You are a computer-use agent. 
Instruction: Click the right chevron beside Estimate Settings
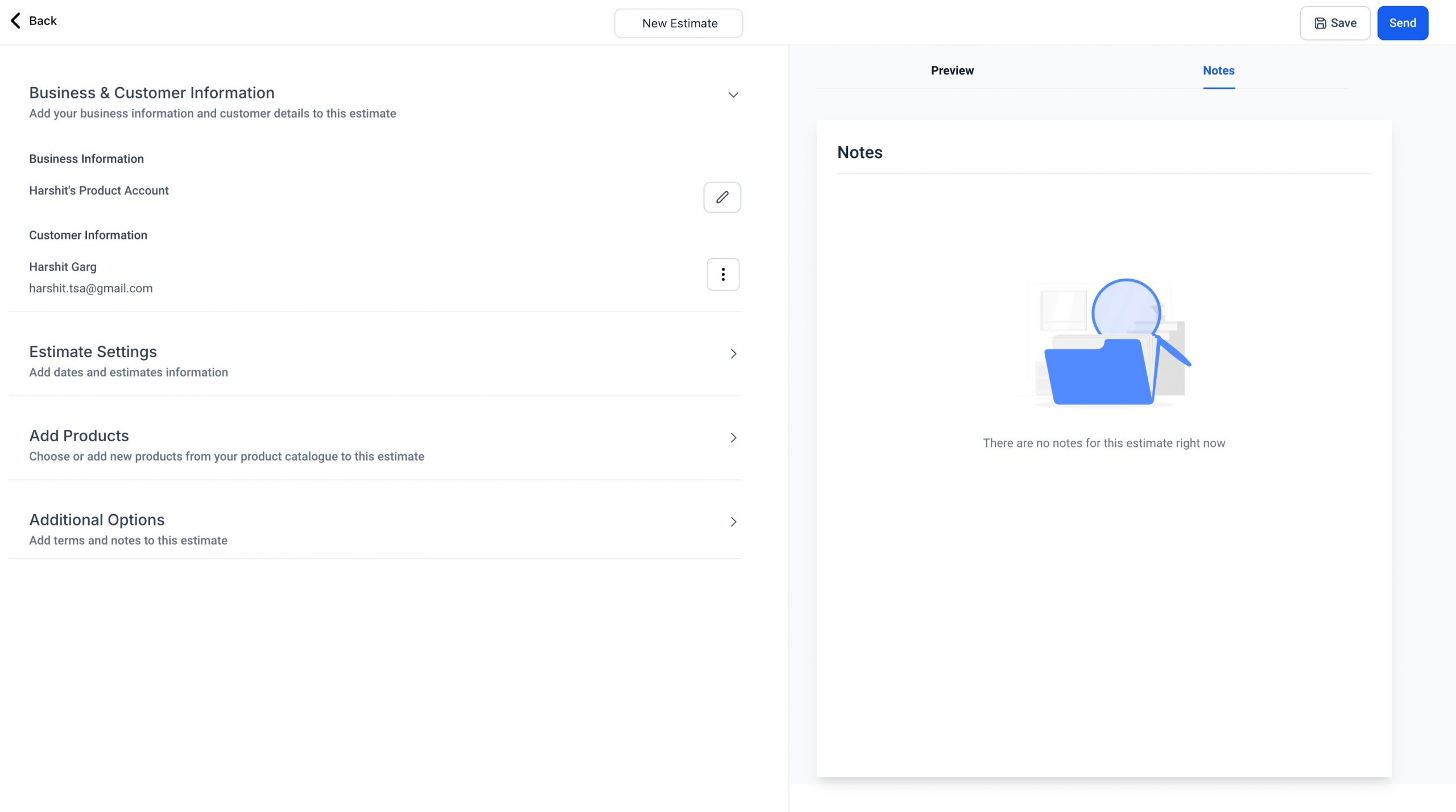734,354
